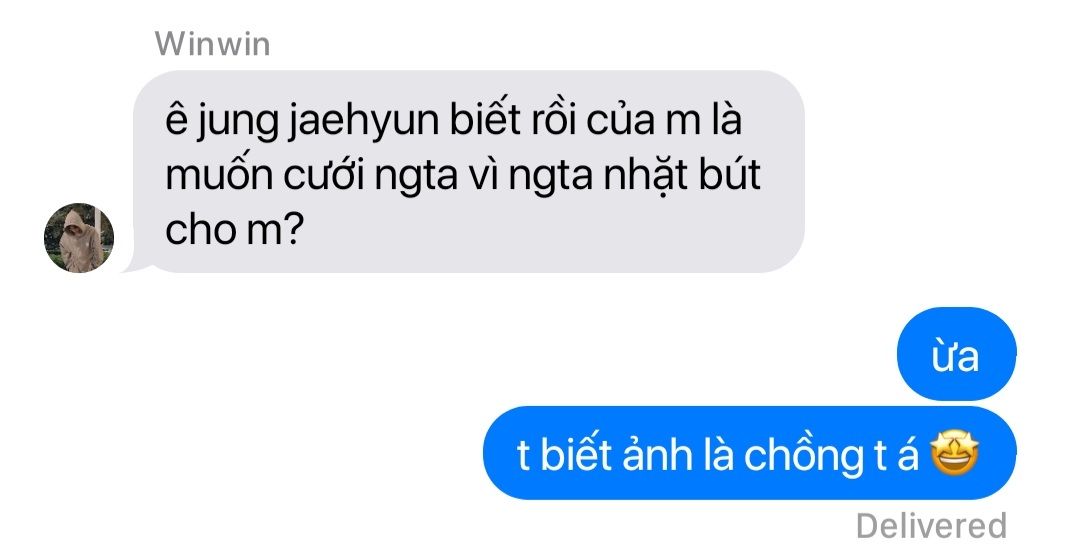Click the question mark ending Winwin's message
The height and width of the screenshot is (560, 1080).
pyautogui.click(x=293, y=229)
